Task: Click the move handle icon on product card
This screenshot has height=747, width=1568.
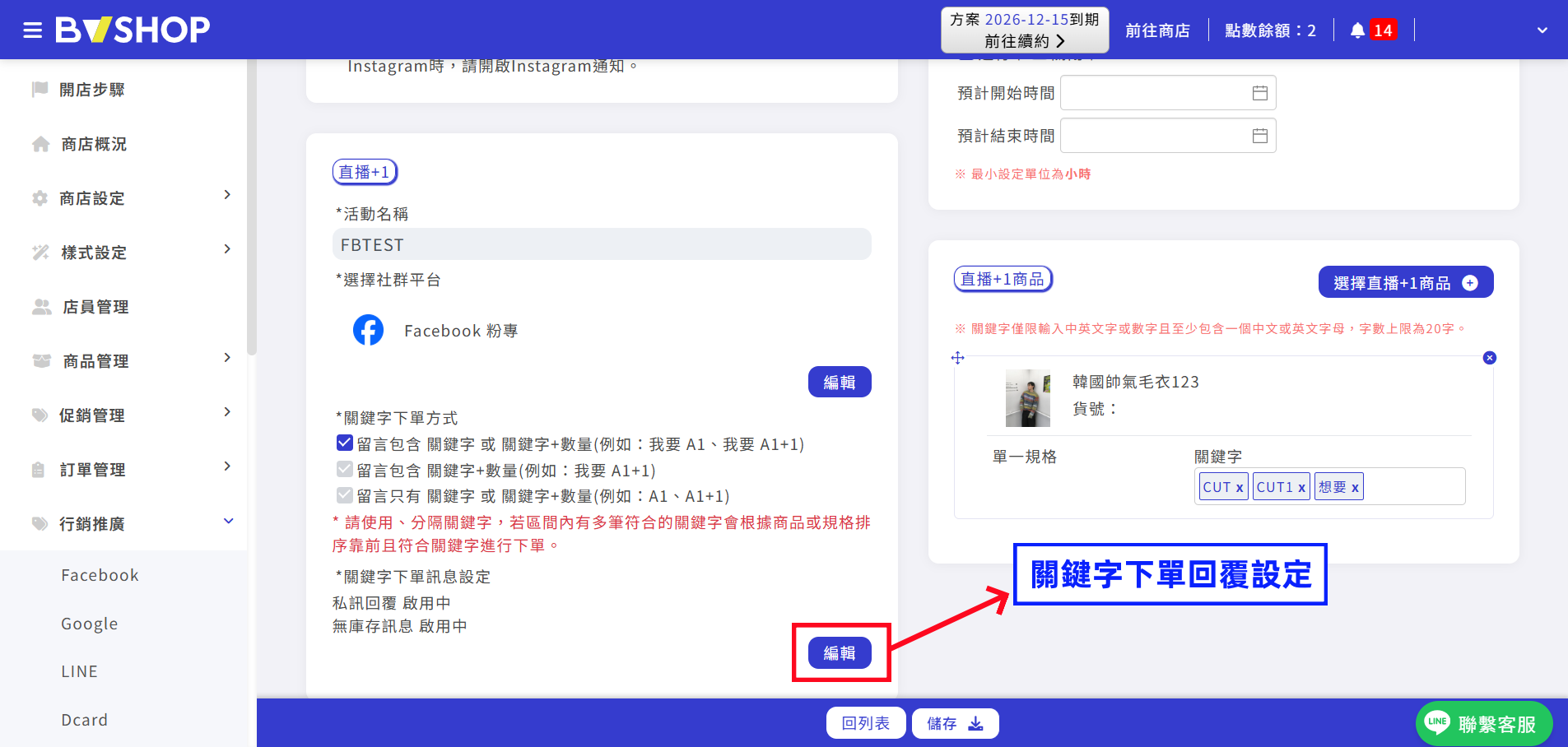Action: (957, 358)
